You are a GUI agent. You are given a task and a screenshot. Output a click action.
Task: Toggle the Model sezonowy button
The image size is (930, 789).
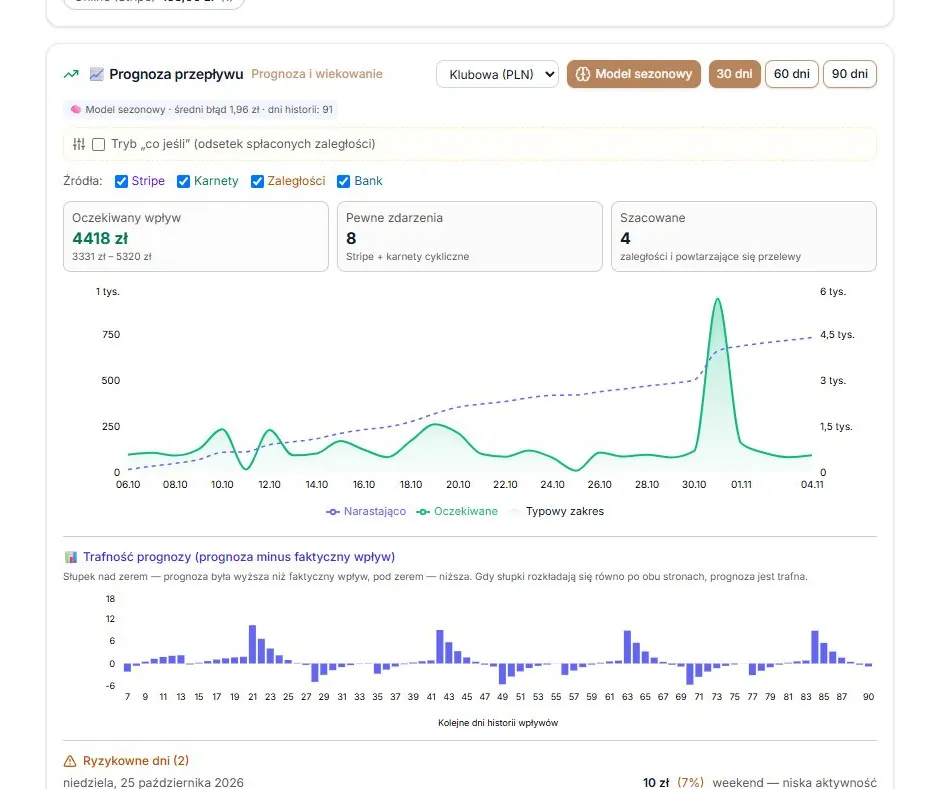pos(634,74)
